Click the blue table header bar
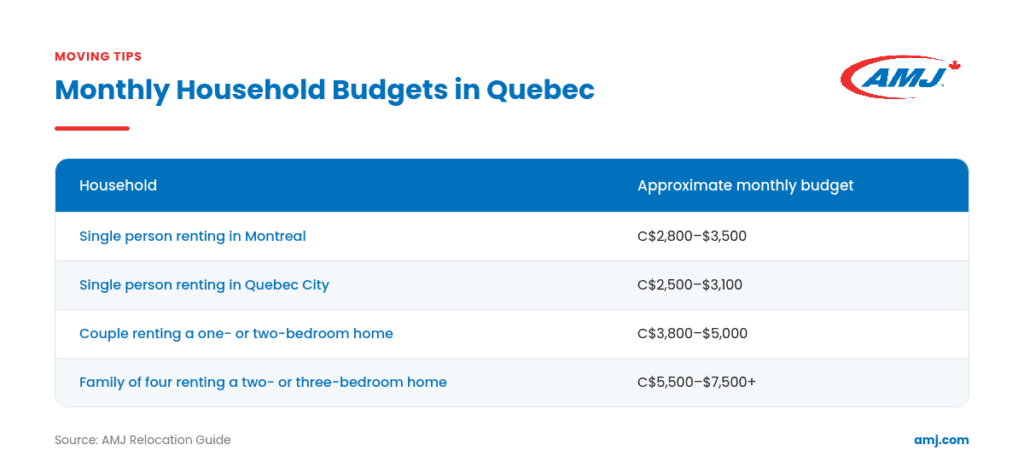Screen dimensions: 1024x474 [x=512, y=185]
